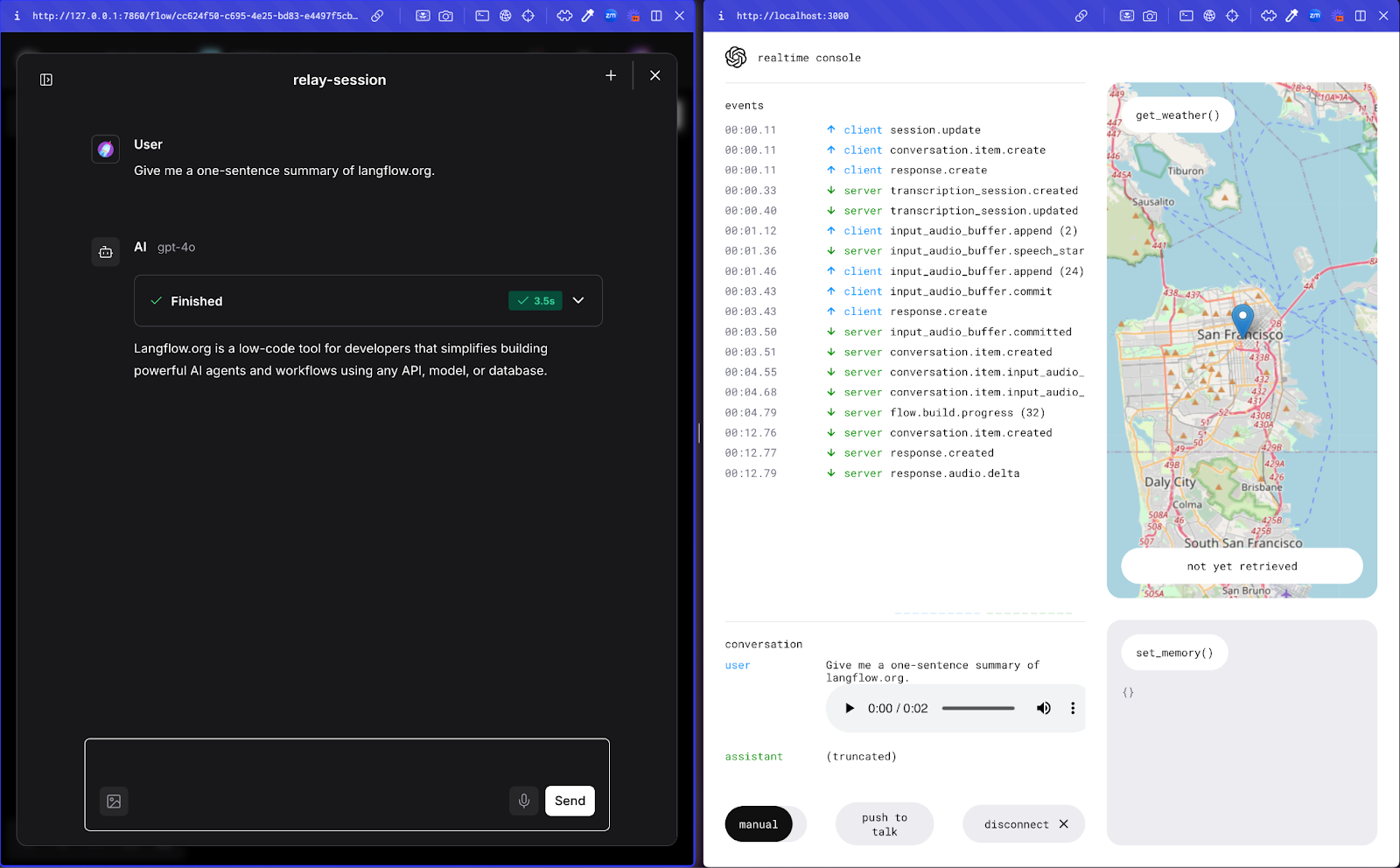
Task: Toggle the sidebar panel icon beside relay-session
Action: tap(46, 80)
